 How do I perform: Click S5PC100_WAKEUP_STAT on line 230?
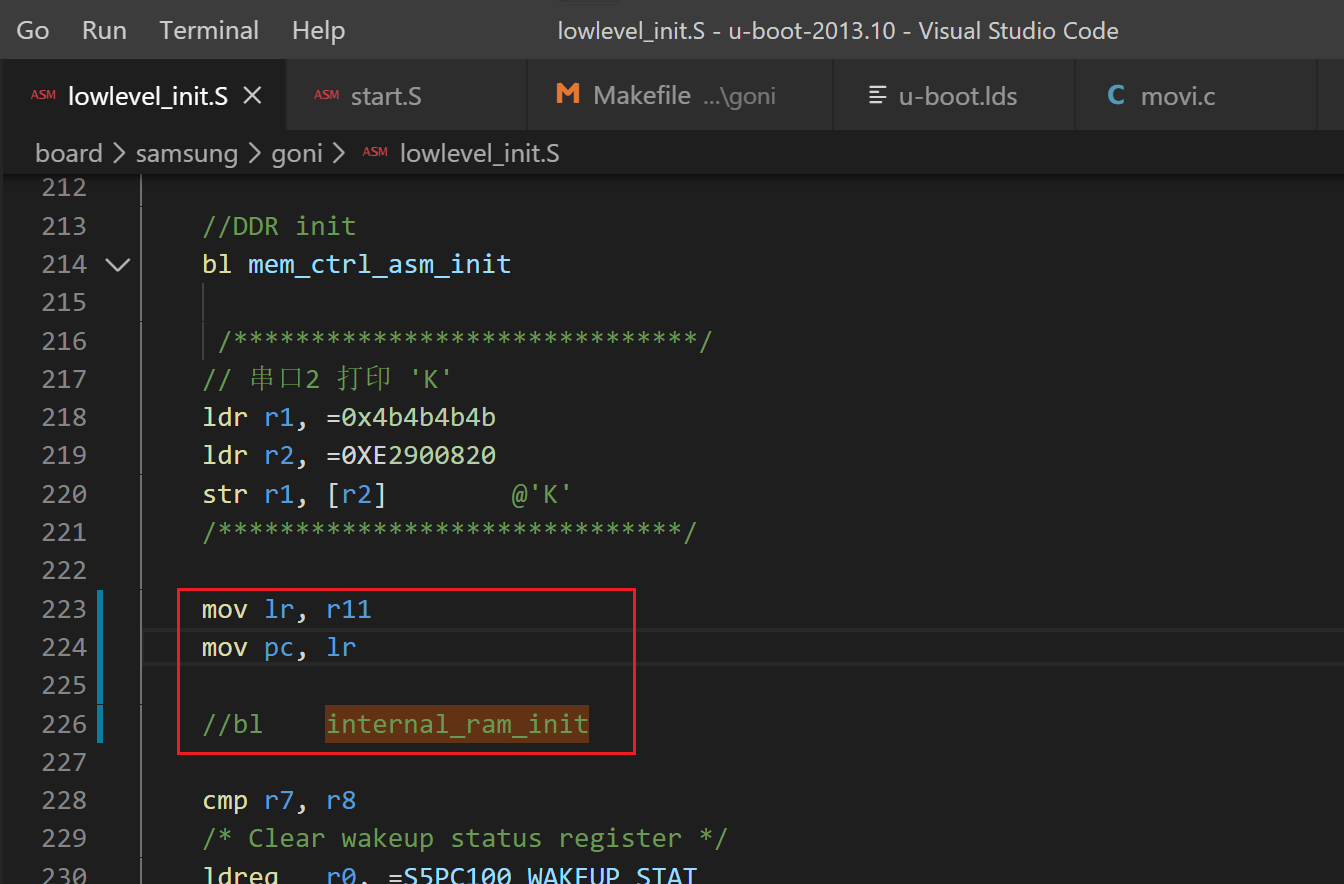coord(550,876)
